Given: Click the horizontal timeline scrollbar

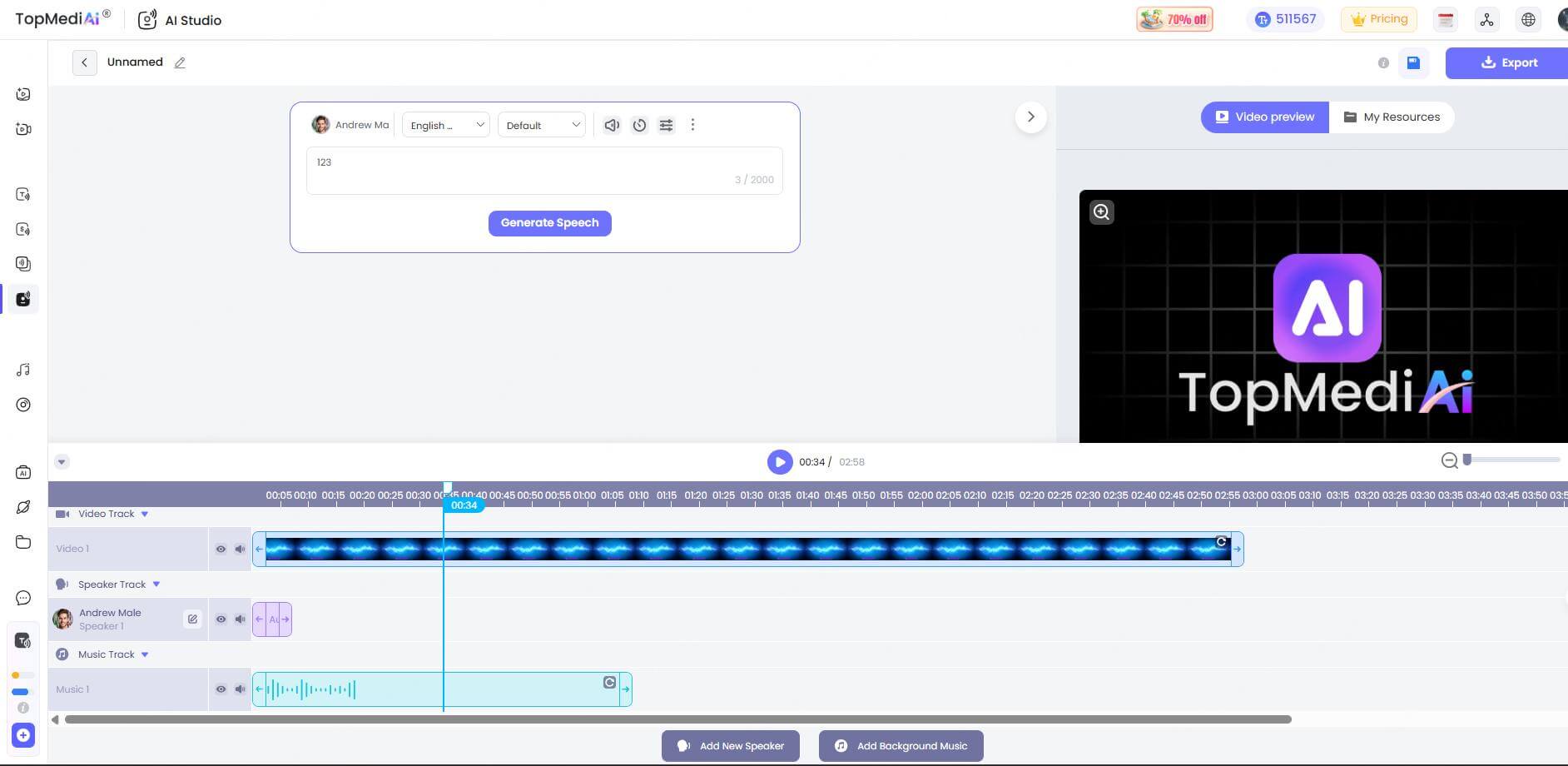Looking at the screenshot, I should (x=678, y=719).
